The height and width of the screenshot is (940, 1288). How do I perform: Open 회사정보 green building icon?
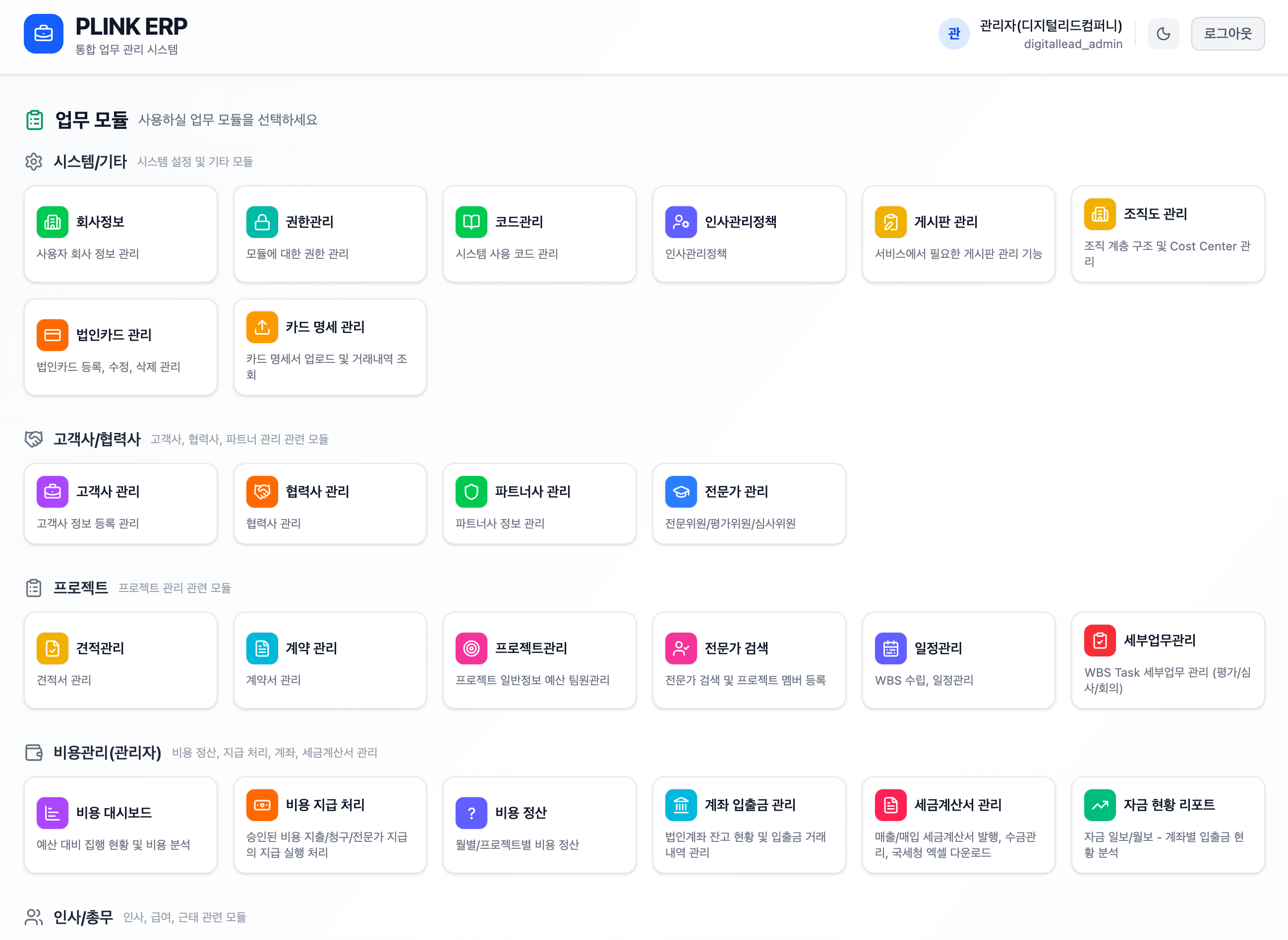coord(53,222)
